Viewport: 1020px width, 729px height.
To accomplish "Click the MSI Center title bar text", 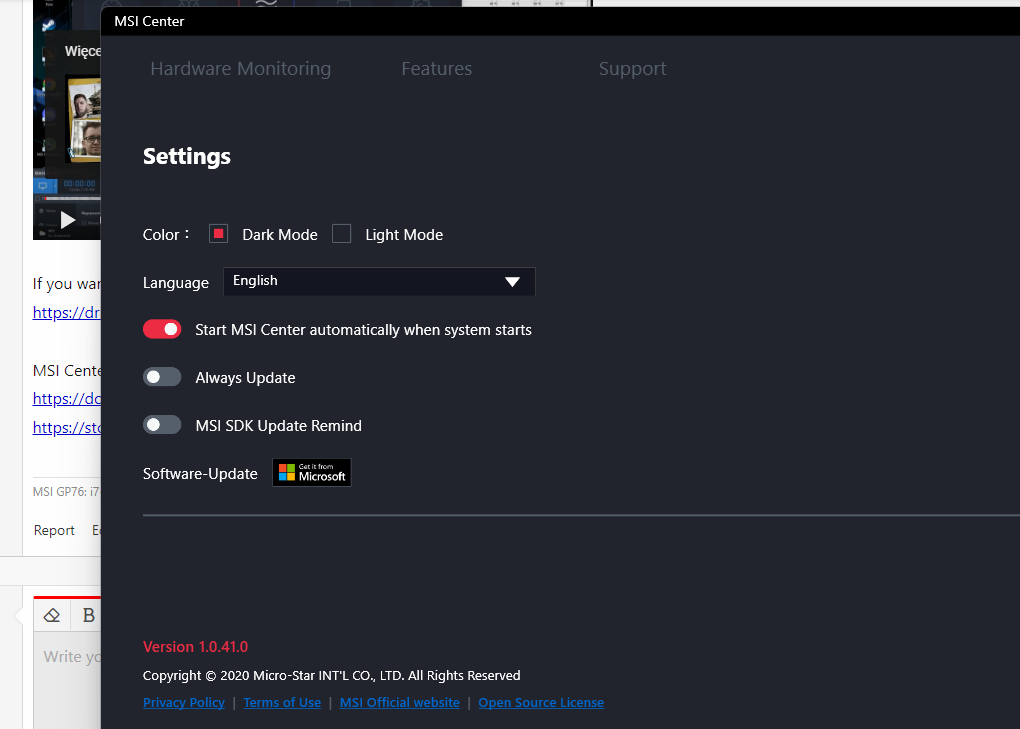I will (x=149, y=21).
